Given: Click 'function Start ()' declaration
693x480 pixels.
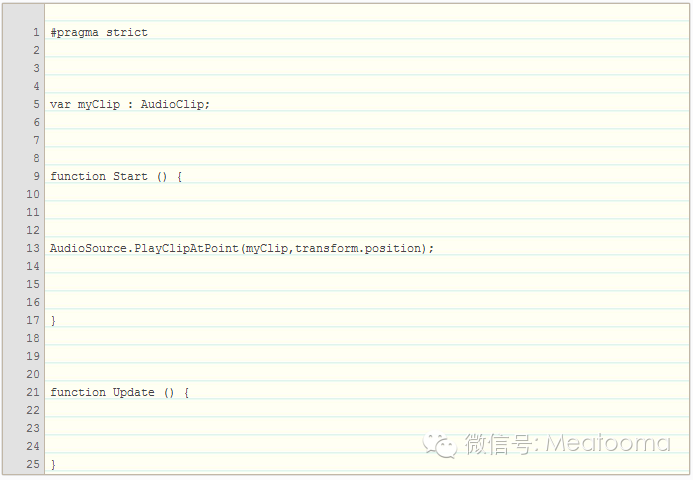Looking at the screenshot, I should (116, 176).
